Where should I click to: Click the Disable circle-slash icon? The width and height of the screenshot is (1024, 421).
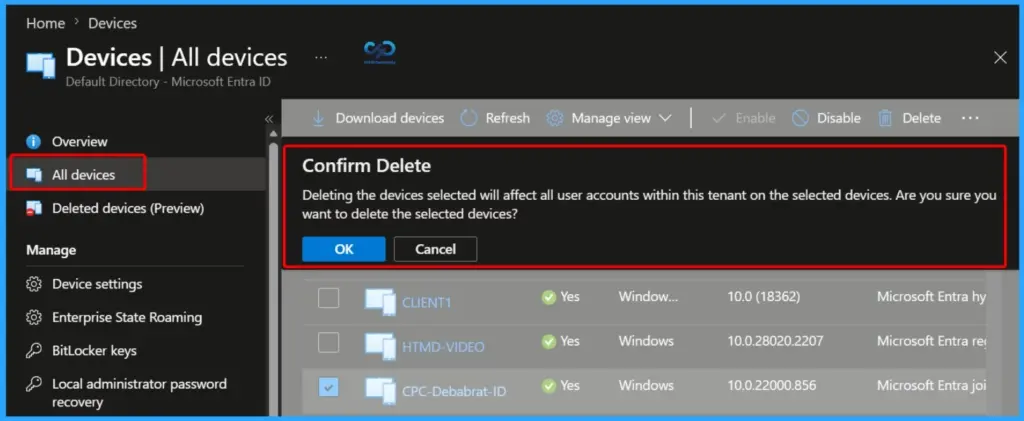pyautogui.click(x=800, y=118)
